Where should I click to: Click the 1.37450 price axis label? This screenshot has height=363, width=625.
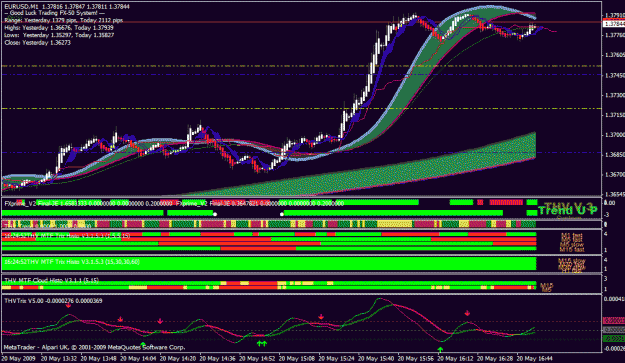tap(615, 75)
